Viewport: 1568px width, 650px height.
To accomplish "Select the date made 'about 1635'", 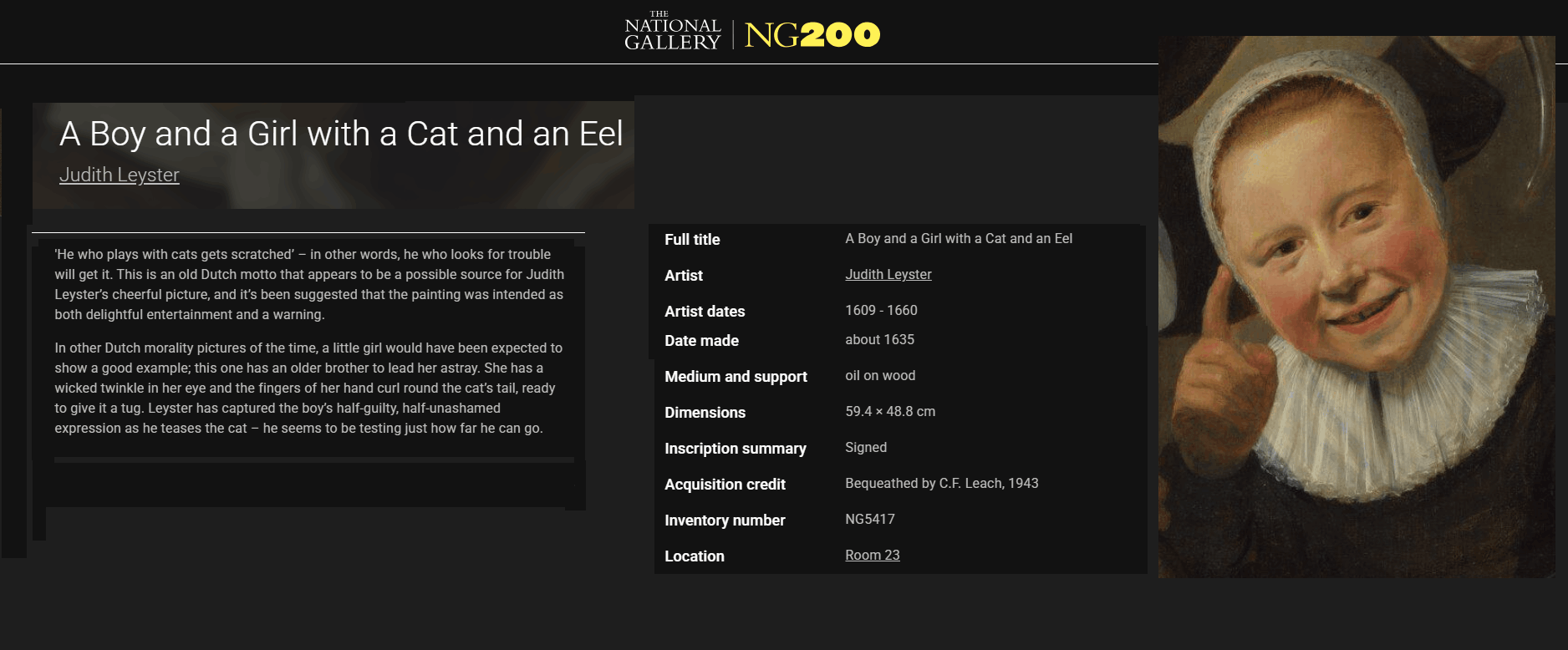I will point(879,339).
